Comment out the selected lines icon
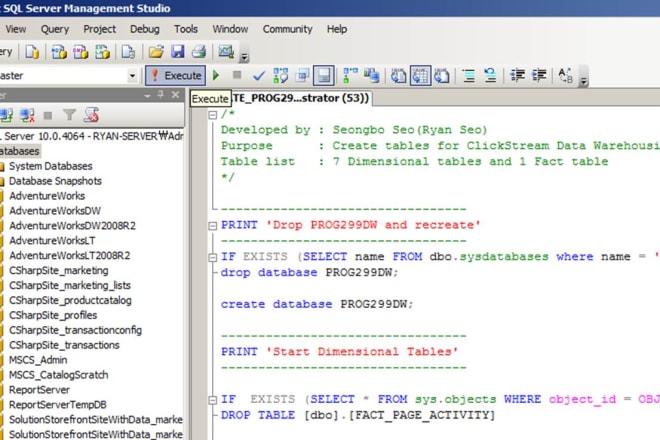This screenshot has height=440, width=660. point(468,76)
